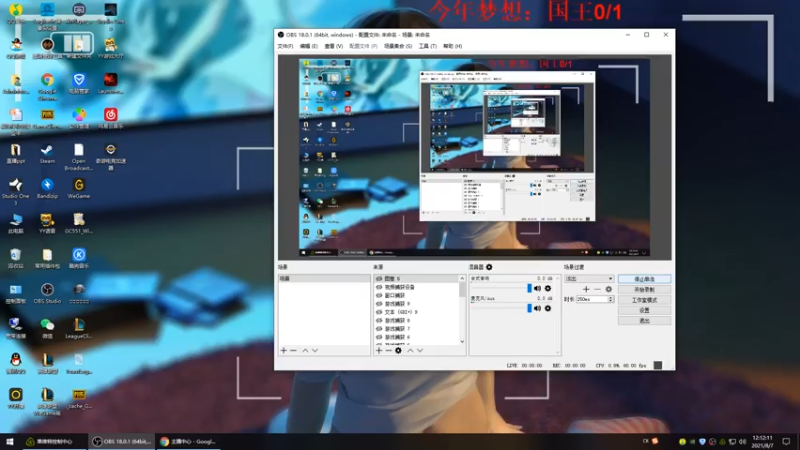Open the Studio One 3 desktop icon
This screenshot has height=450, width=800.
15,191
